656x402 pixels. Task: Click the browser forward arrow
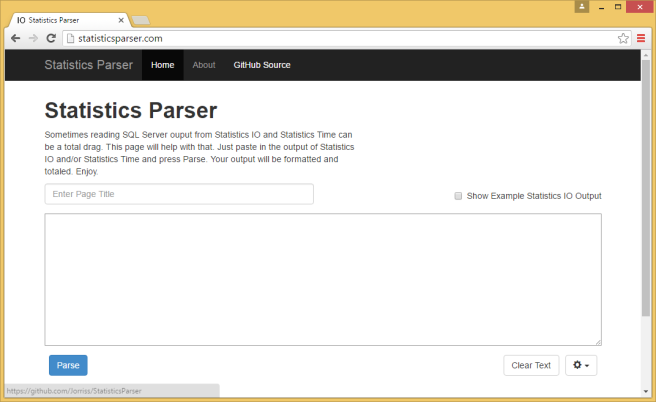click(x=33, y=38)
